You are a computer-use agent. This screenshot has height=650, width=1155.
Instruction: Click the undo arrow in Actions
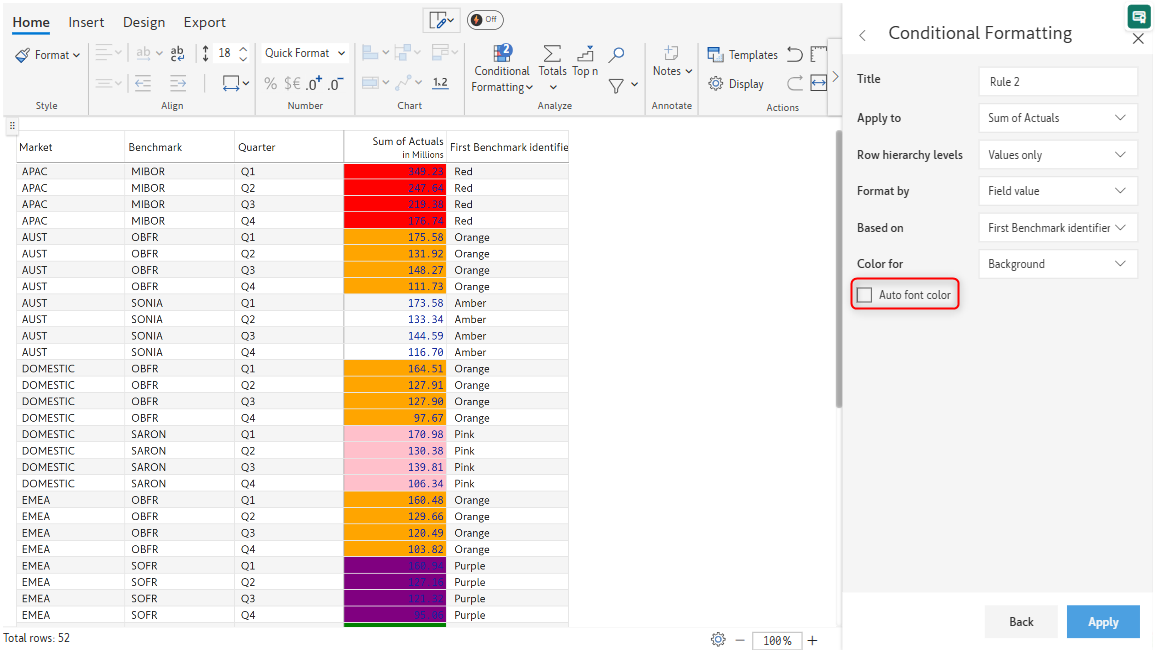tap(795, 55)
